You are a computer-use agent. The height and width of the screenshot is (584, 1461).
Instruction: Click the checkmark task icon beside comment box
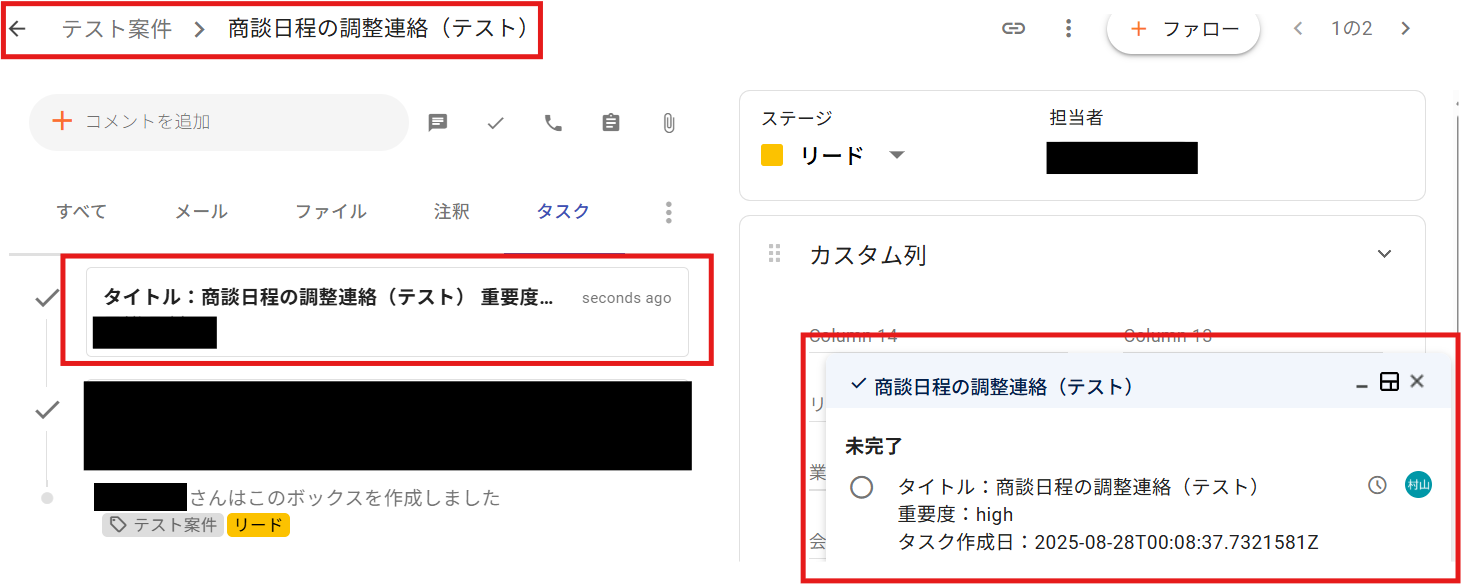coord(495,122)
